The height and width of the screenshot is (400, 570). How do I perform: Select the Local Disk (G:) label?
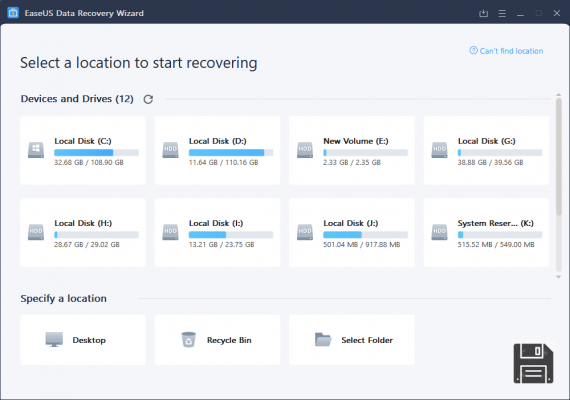pos(487,141)
